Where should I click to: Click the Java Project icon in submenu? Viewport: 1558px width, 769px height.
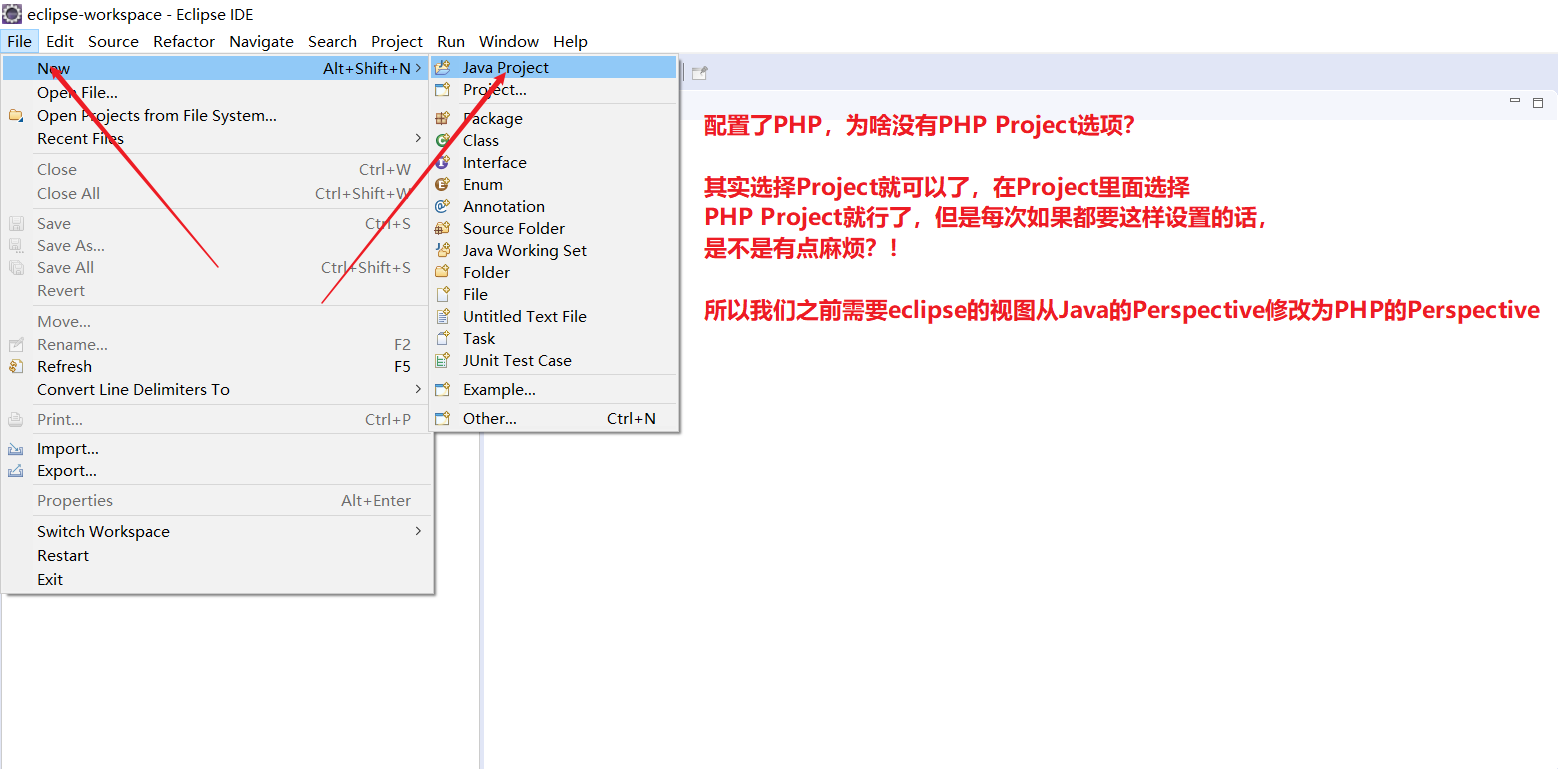[442, 68]
